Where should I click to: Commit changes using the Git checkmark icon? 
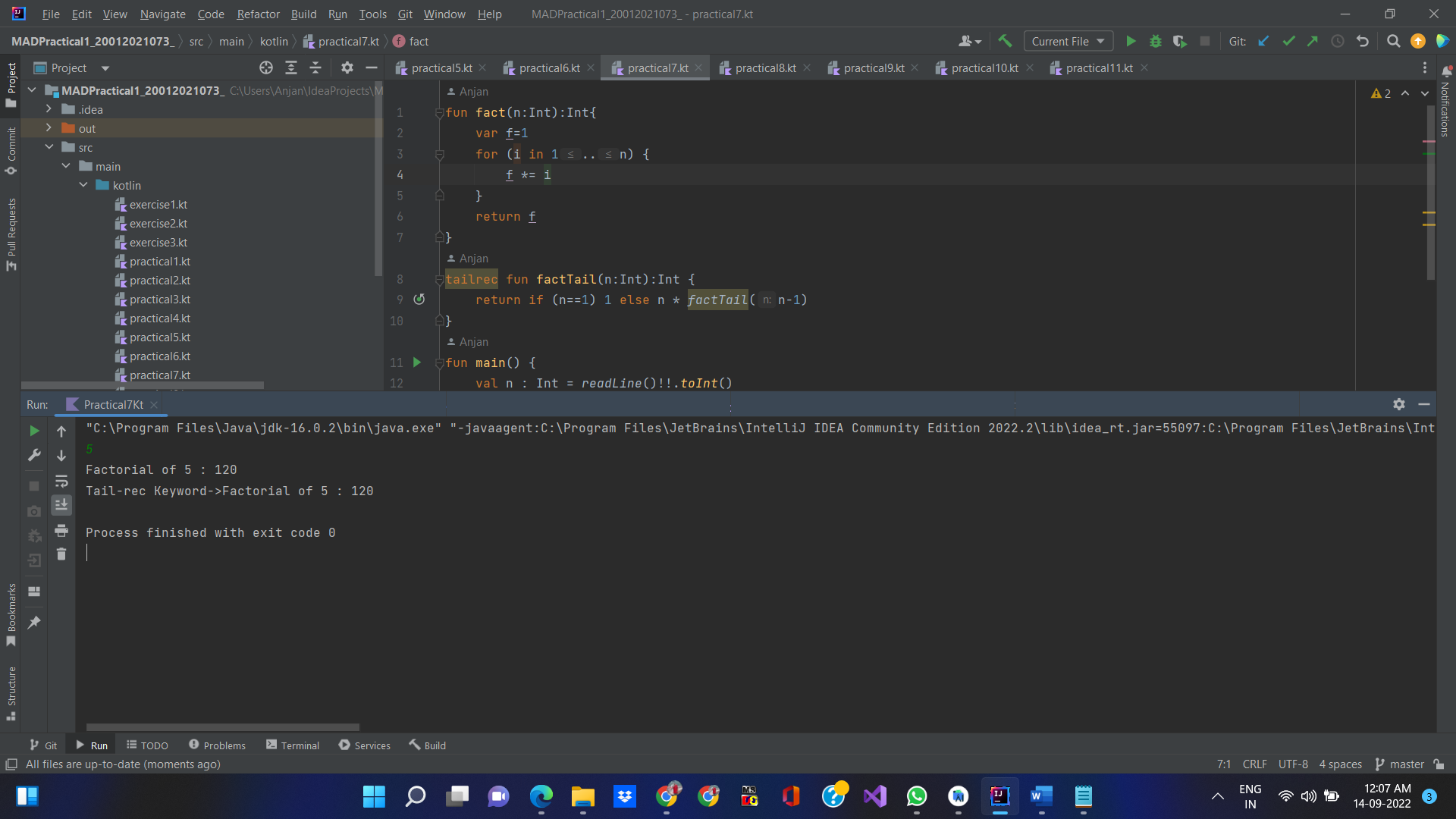[x=1288, y=41]
